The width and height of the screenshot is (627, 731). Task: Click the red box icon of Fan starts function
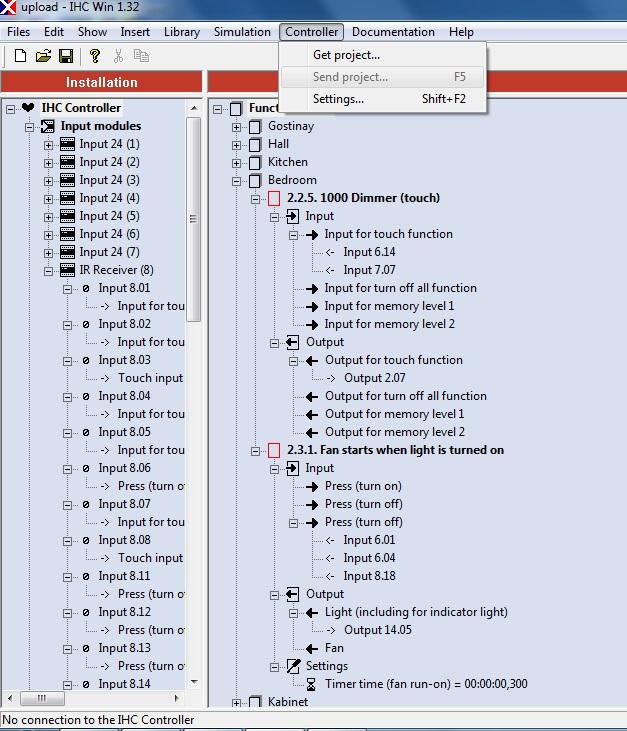click(x=274, y=450)
